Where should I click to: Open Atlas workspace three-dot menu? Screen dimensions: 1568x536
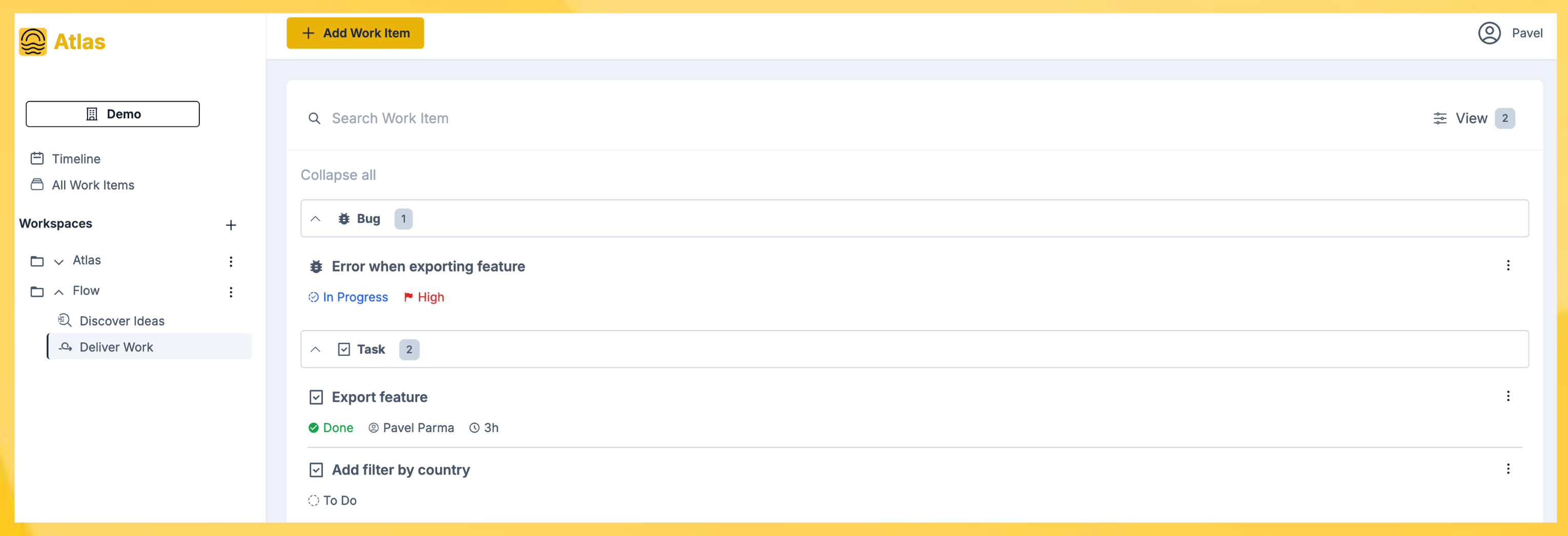point(231,261)
